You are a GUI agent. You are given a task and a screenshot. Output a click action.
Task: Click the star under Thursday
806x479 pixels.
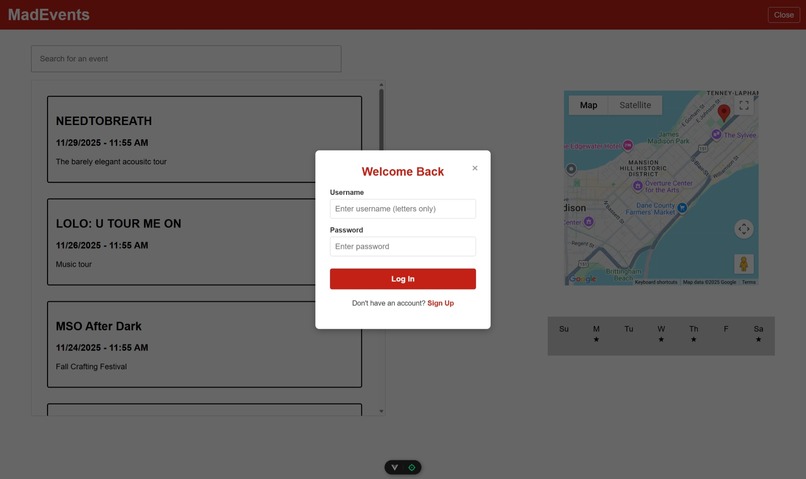point(693,339)
